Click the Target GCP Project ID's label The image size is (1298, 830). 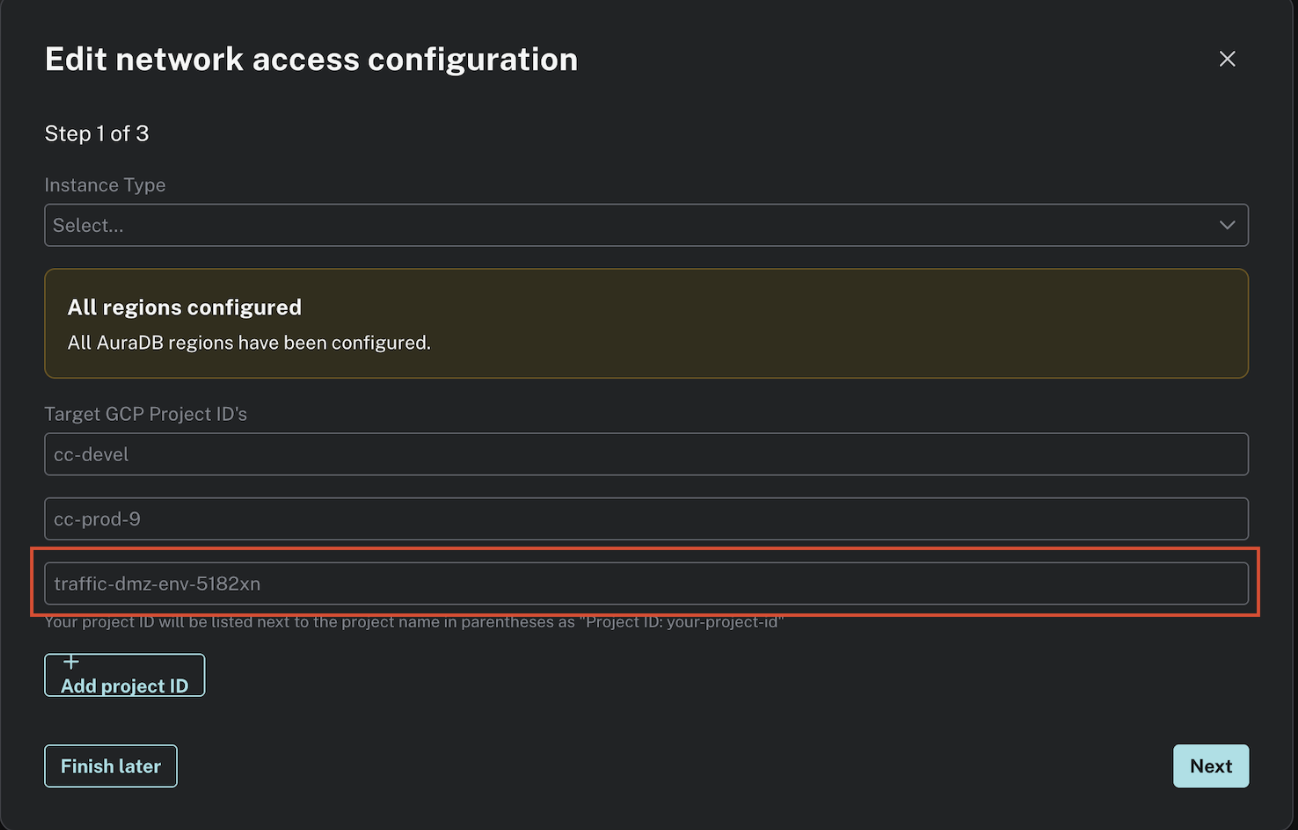pyautogui.click(x=146, y=413)
